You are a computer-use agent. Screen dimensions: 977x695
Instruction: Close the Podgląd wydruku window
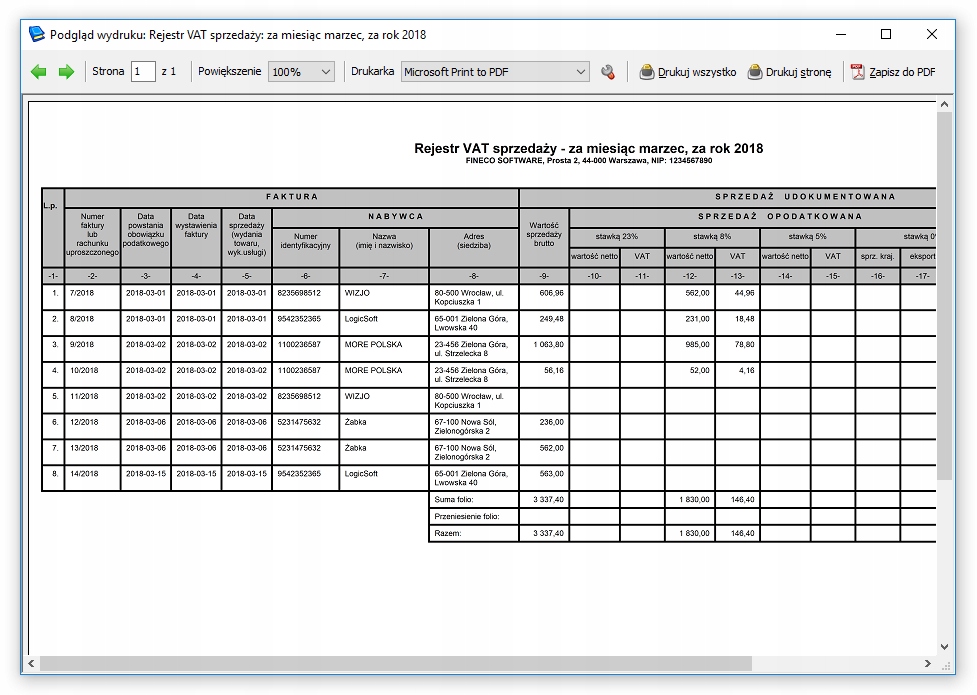[x=932, y=34]
